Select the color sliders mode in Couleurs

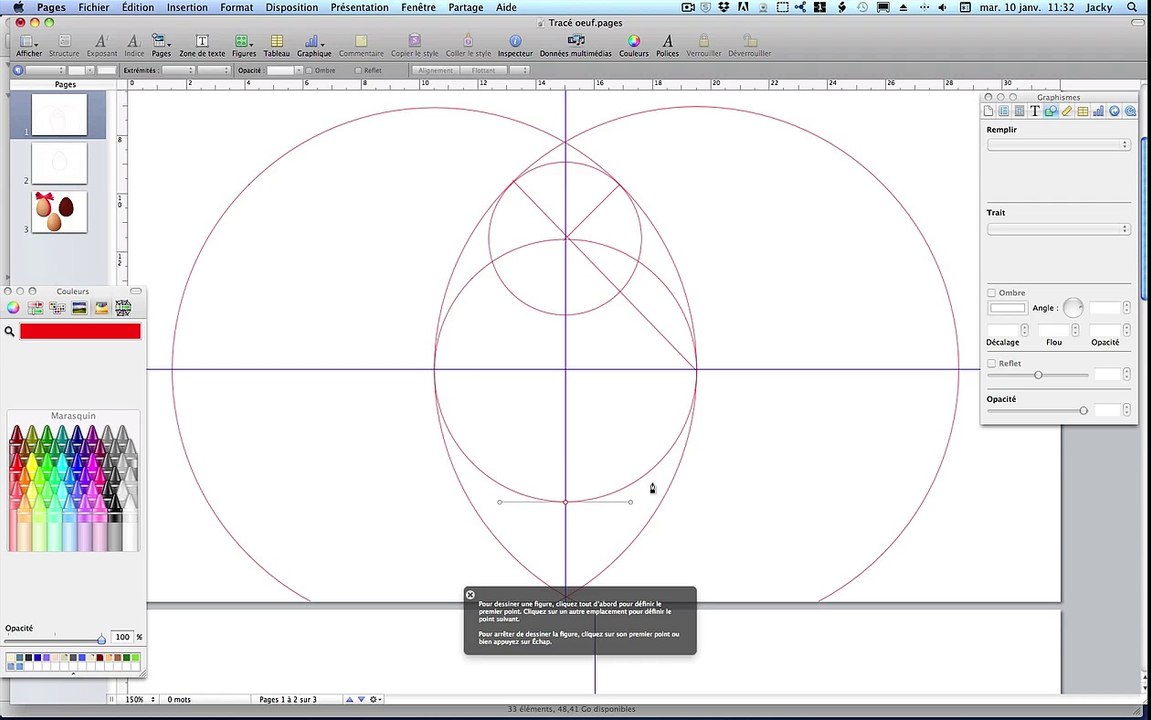coord(35,308)
